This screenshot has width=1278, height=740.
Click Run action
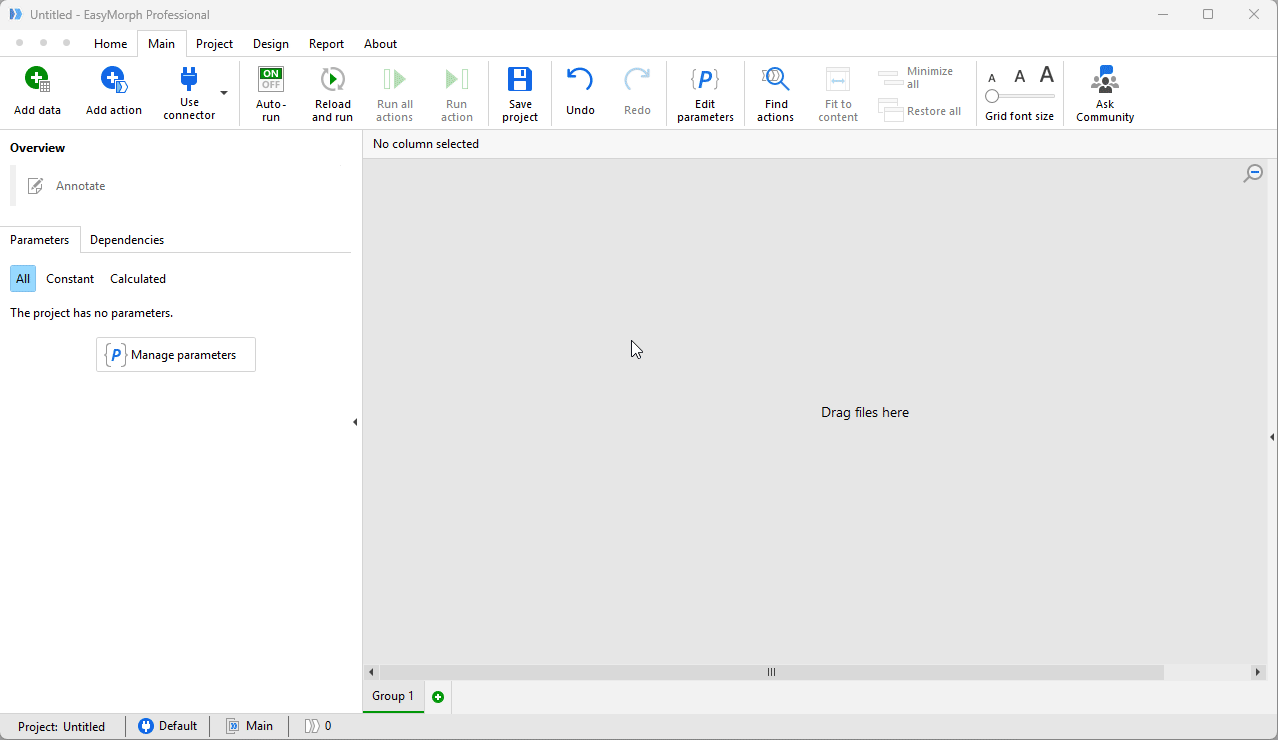click(x=457, y=94)
